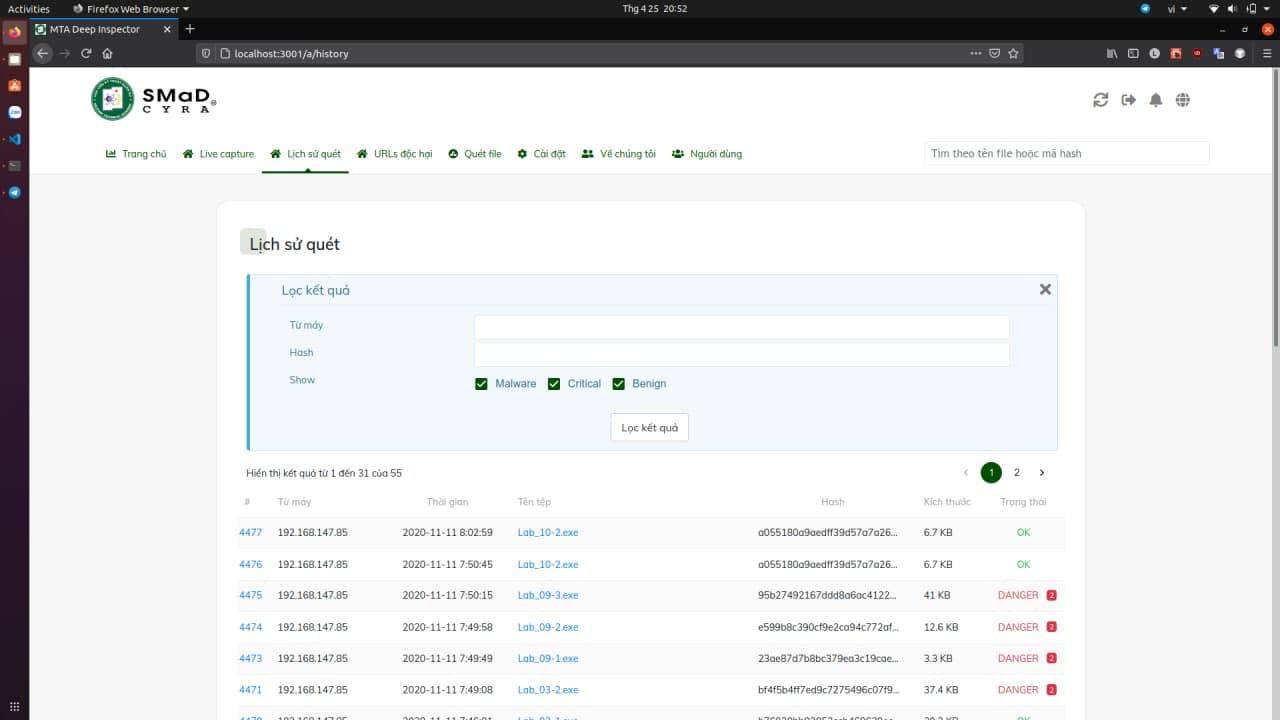Uncheck the Critical checkbox
Image resolution: width=1280 pixels, height=720 pixels.
554,384
